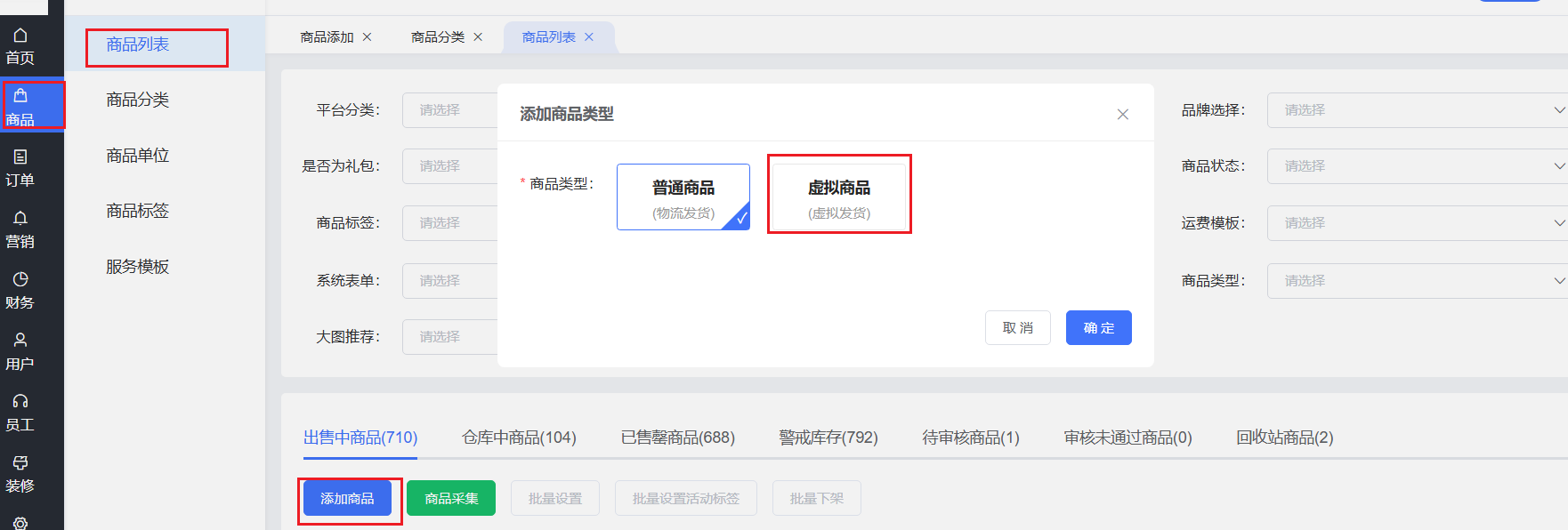The width and height of the screenshot is (1568, 530).
Task: Open 商品列表 in the submenu
Action: [x=138, y=44]
